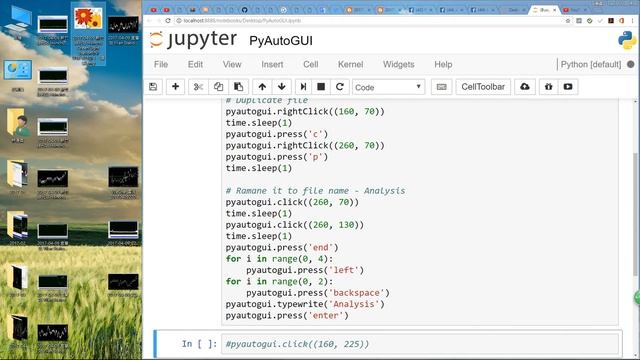Viewport: 640px width, 360px height.
Task: Click the line pyautogui.typewrite('Analysis')
Action: point(305,304)
